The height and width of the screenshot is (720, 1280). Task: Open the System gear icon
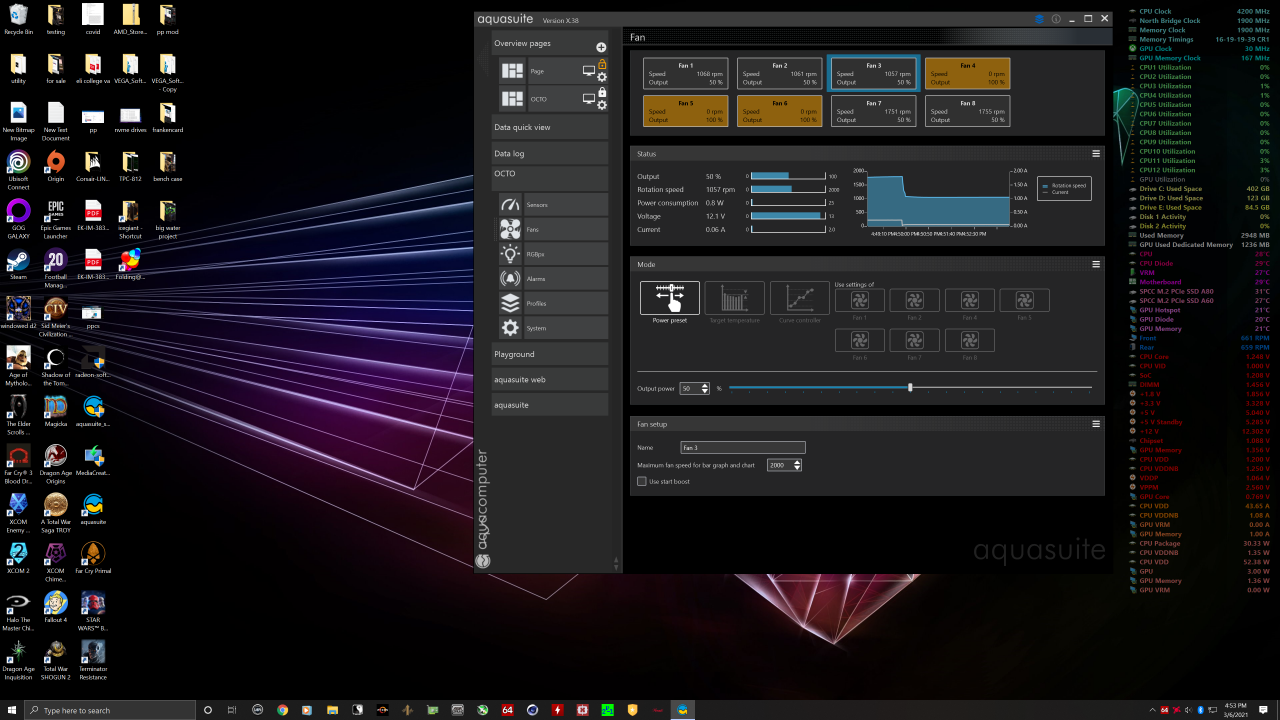(x=510, y=328)
